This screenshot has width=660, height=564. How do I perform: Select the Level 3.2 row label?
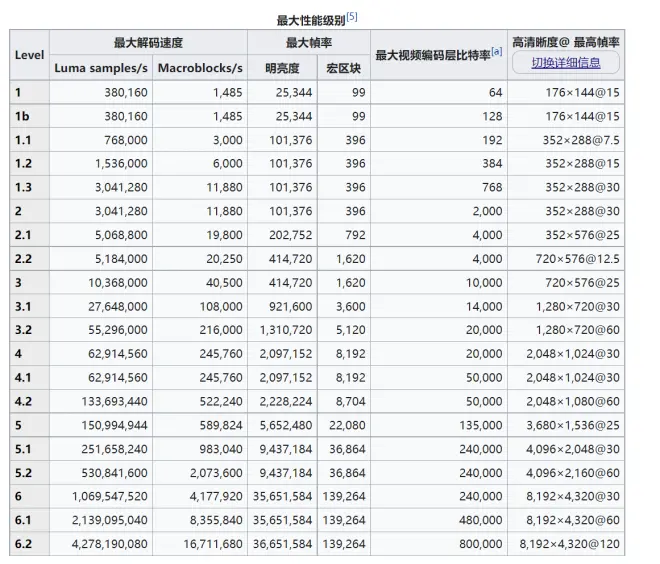click(29, 330)
